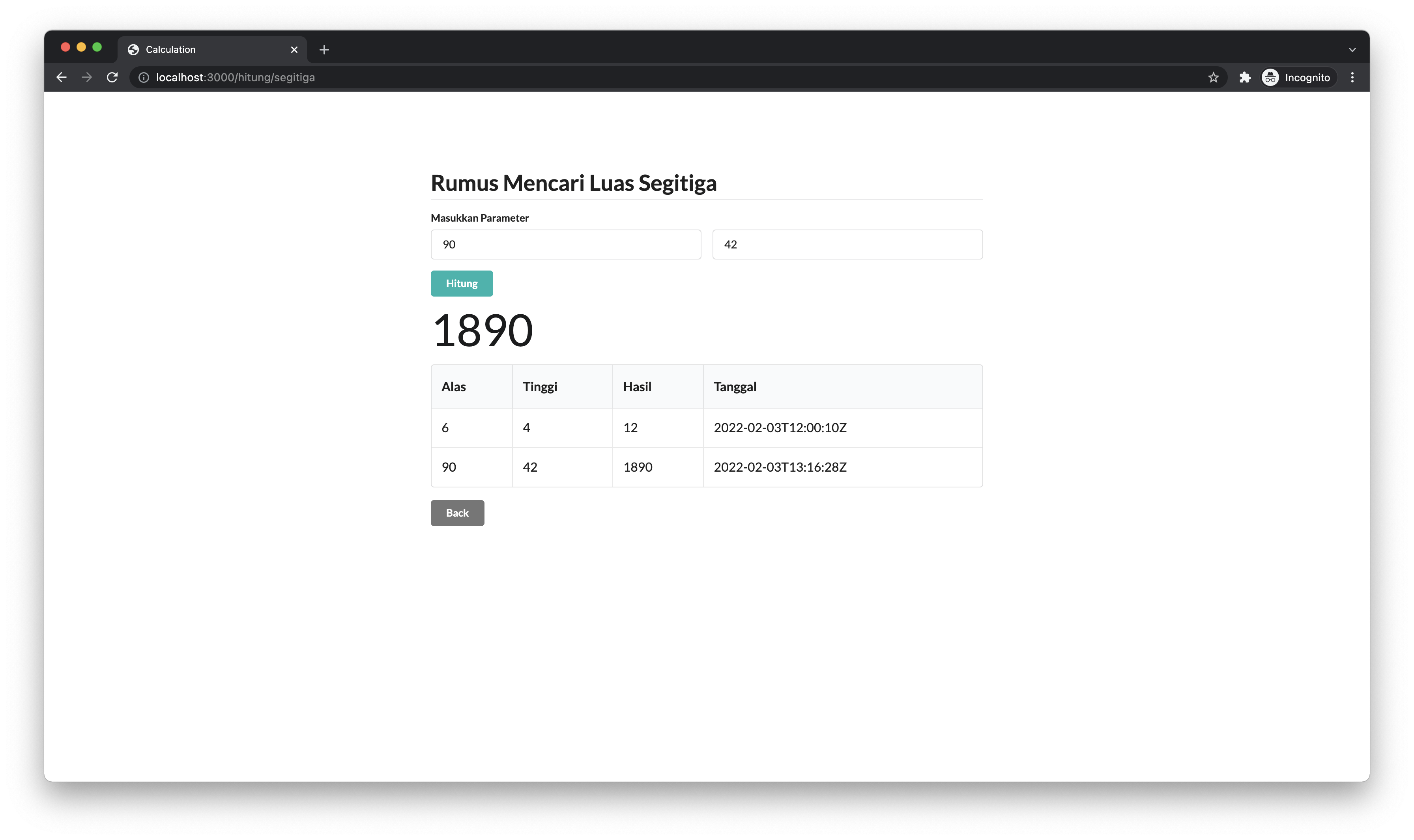Viewport: 1414px width, 840px height.
Task: Select the Calculation tab
Action: tap(212, 50)
